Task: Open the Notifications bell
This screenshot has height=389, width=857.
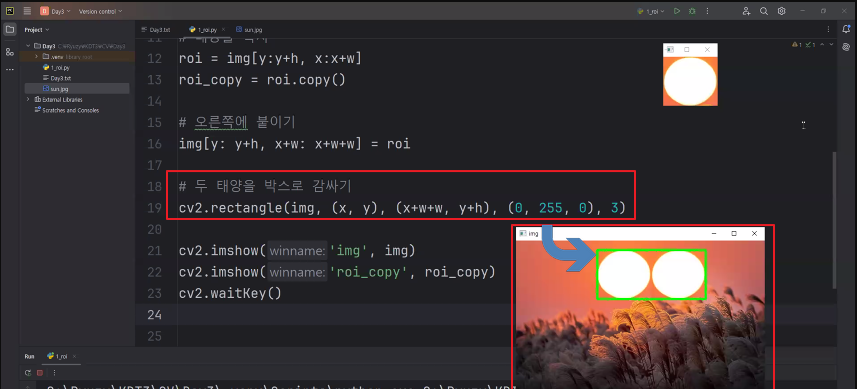Action: (847, 30)
